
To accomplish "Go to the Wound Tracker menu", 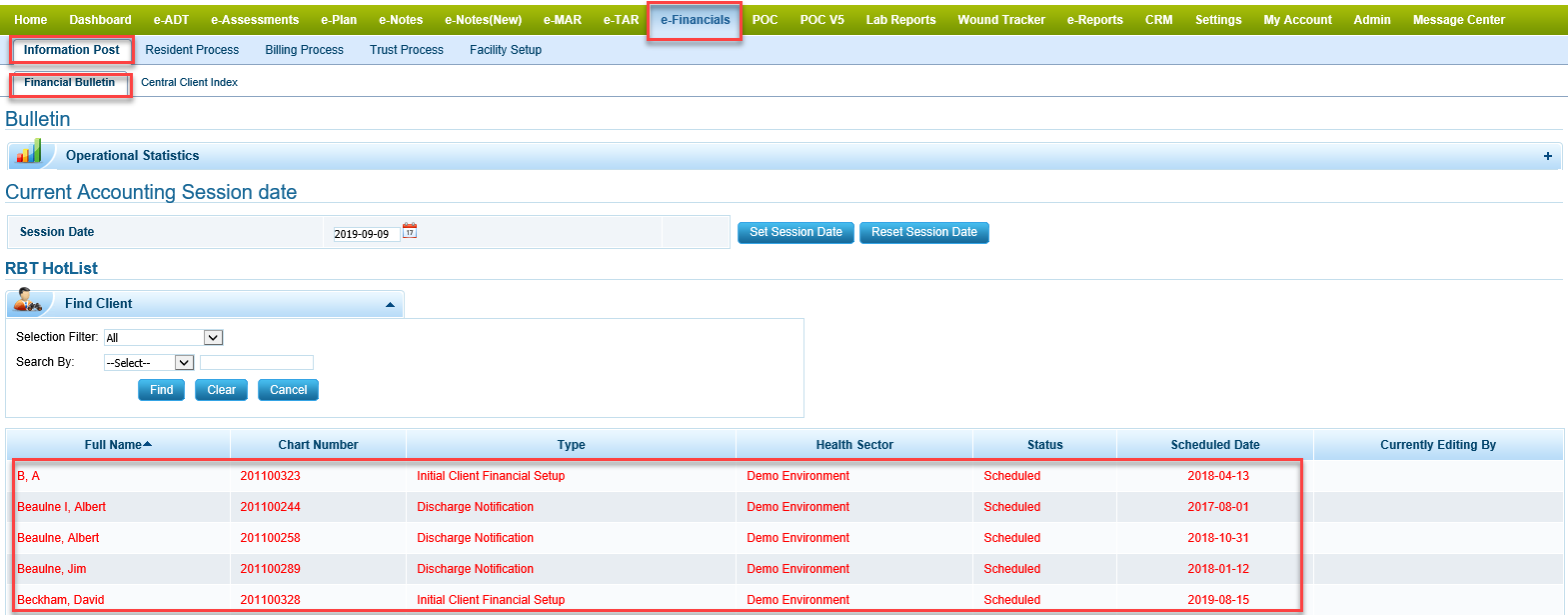I will point(1000,20).
